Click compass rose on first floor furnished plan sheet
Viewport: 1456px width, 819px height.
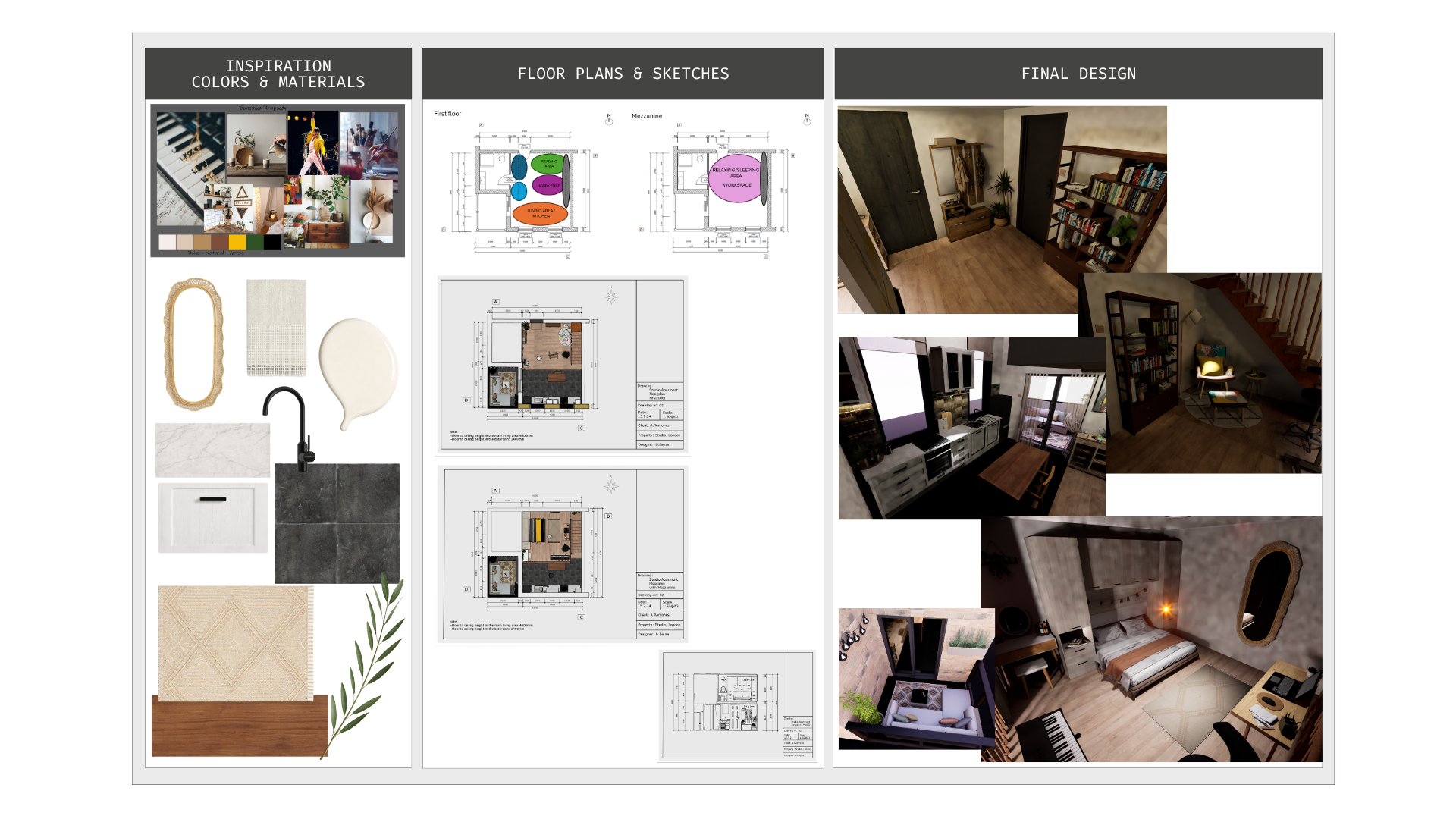pos(611,295)
